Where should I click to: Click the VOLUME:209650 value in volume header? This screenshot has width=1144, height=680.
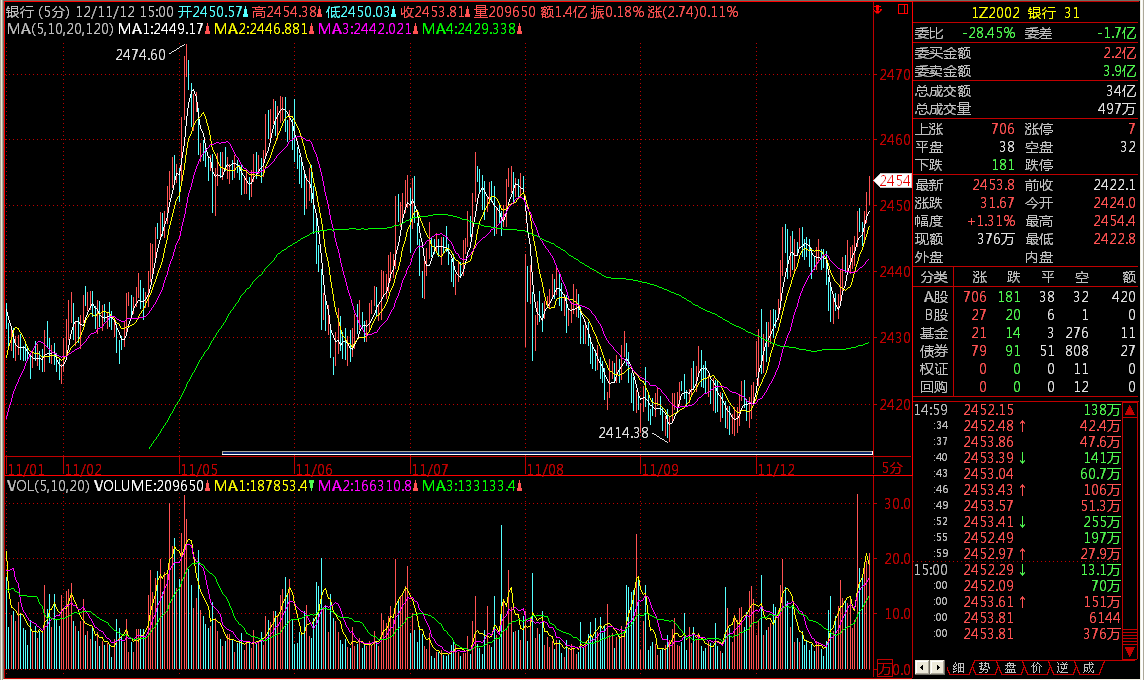(x=149, y=486)
